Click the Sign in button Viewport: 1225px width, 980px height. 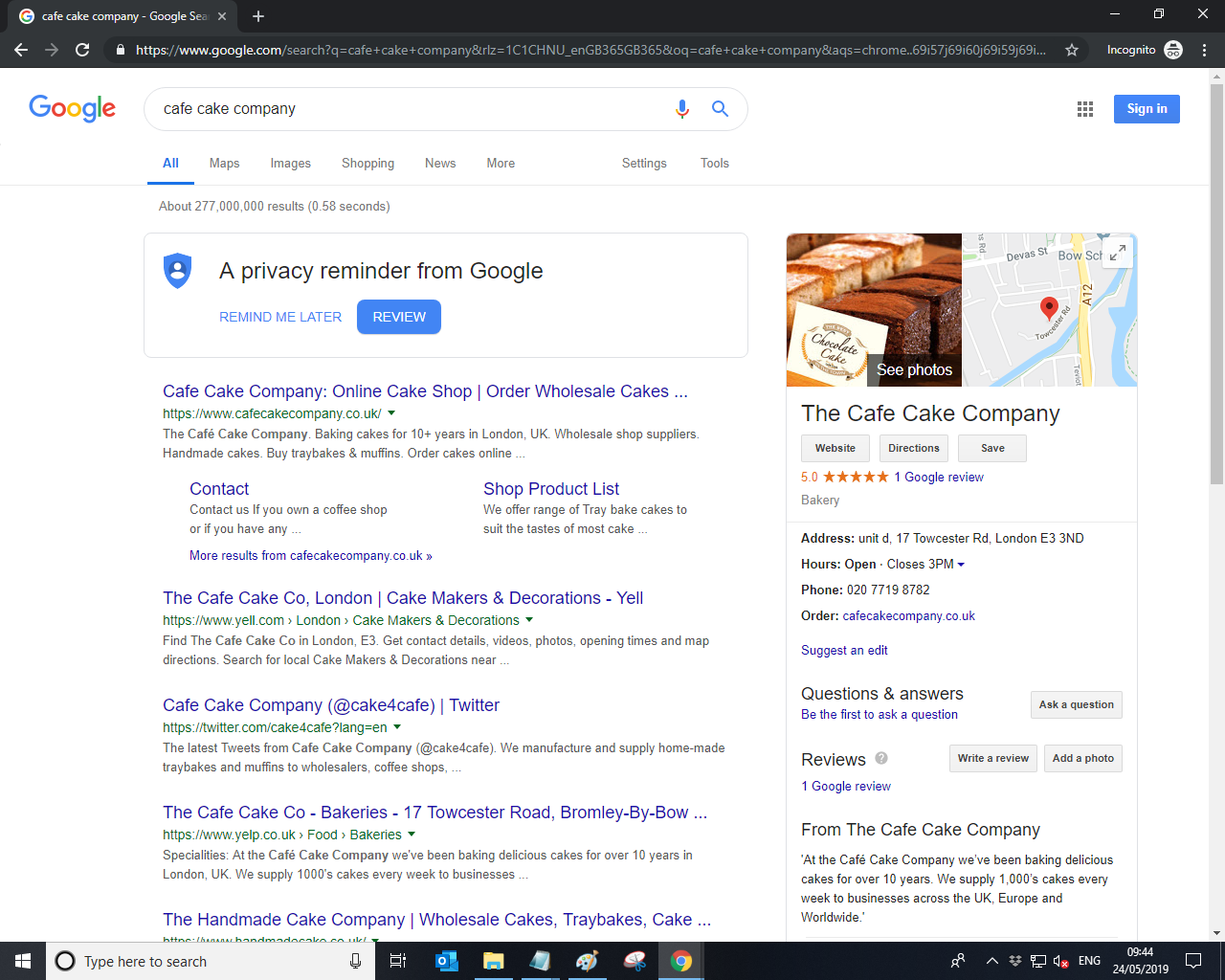(x=1147, y=109)
